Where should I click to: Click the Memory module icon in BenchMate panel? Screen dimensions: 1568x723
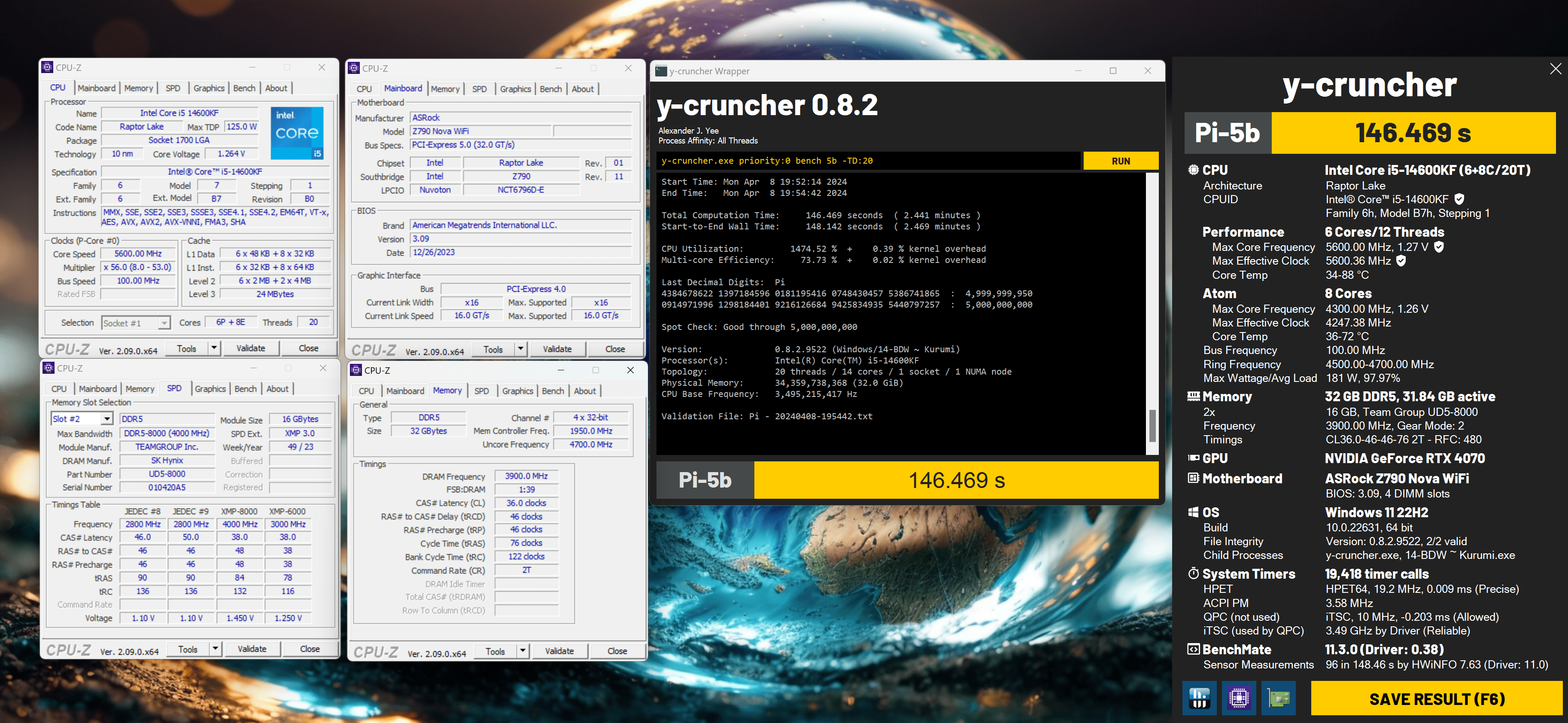[1193, 397]
